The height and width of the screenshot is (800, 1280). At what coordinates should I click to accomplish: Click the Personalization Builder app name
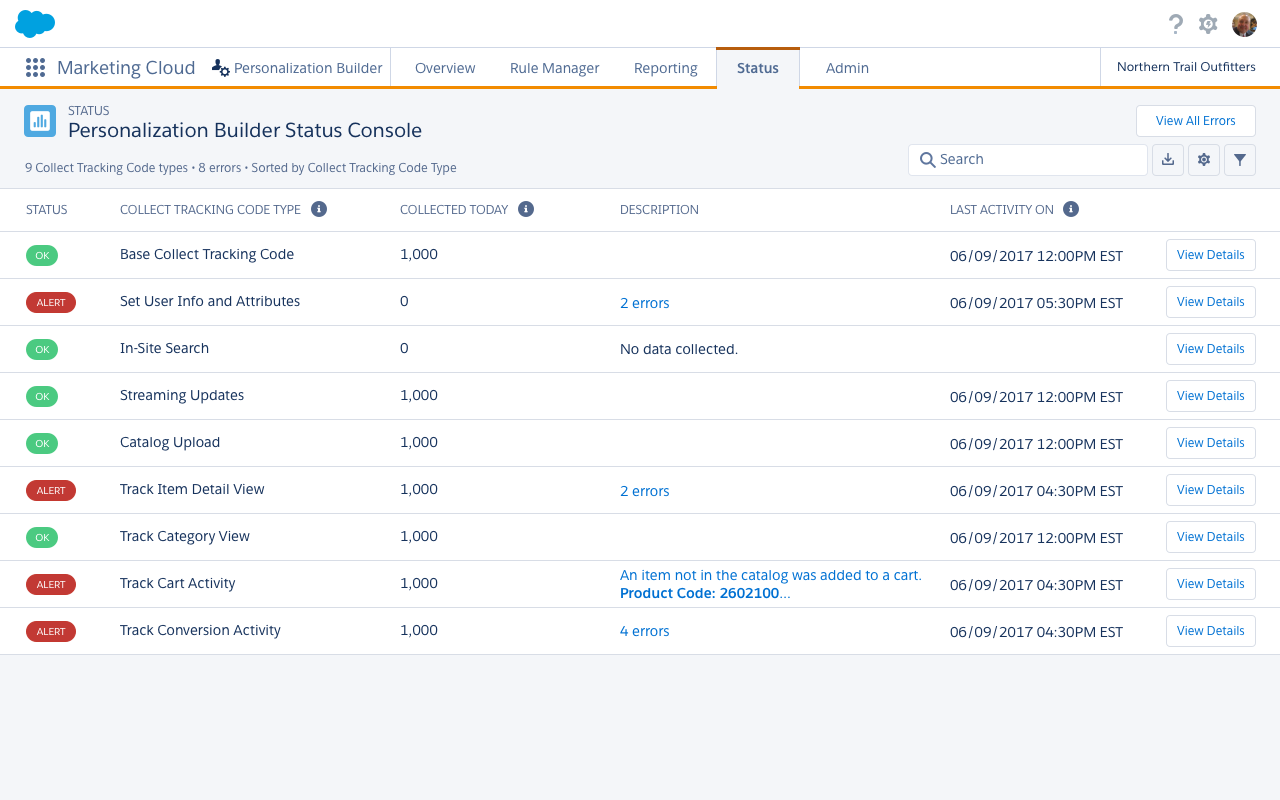(308, 68)
